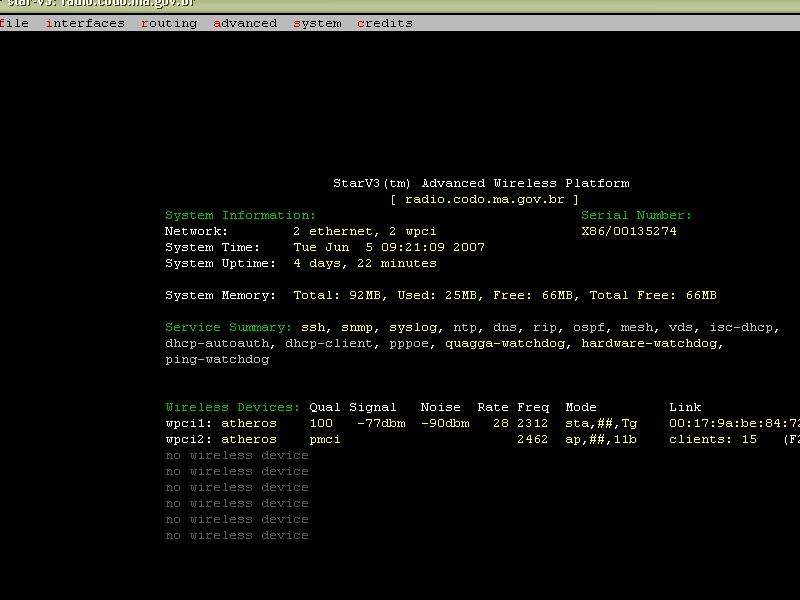The image size is (800, 600).
Task: Click the ospf service entry
Action: pos(588,328)
